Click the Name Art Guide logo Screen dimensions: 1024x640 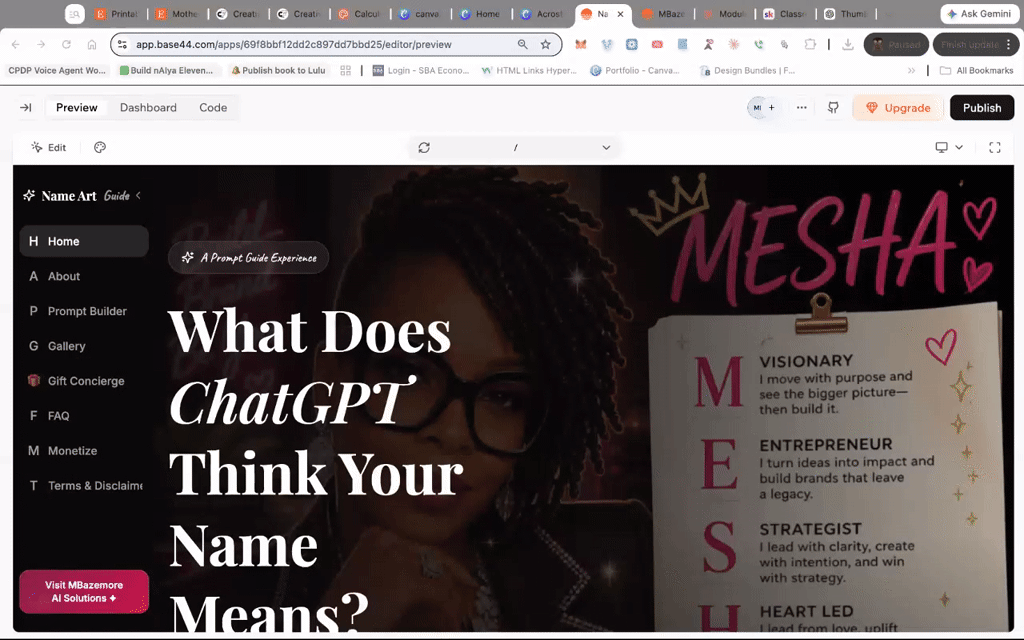tap(76, 195)
